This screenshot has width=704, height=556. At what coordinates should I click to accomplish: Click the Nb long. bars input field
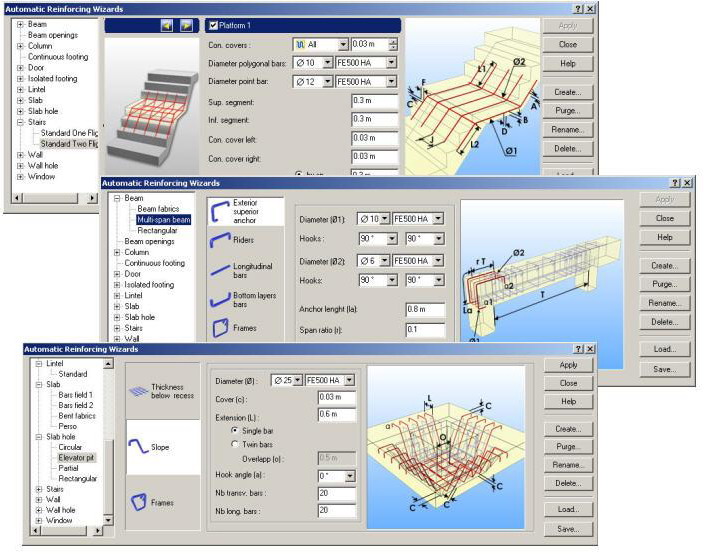337,511
